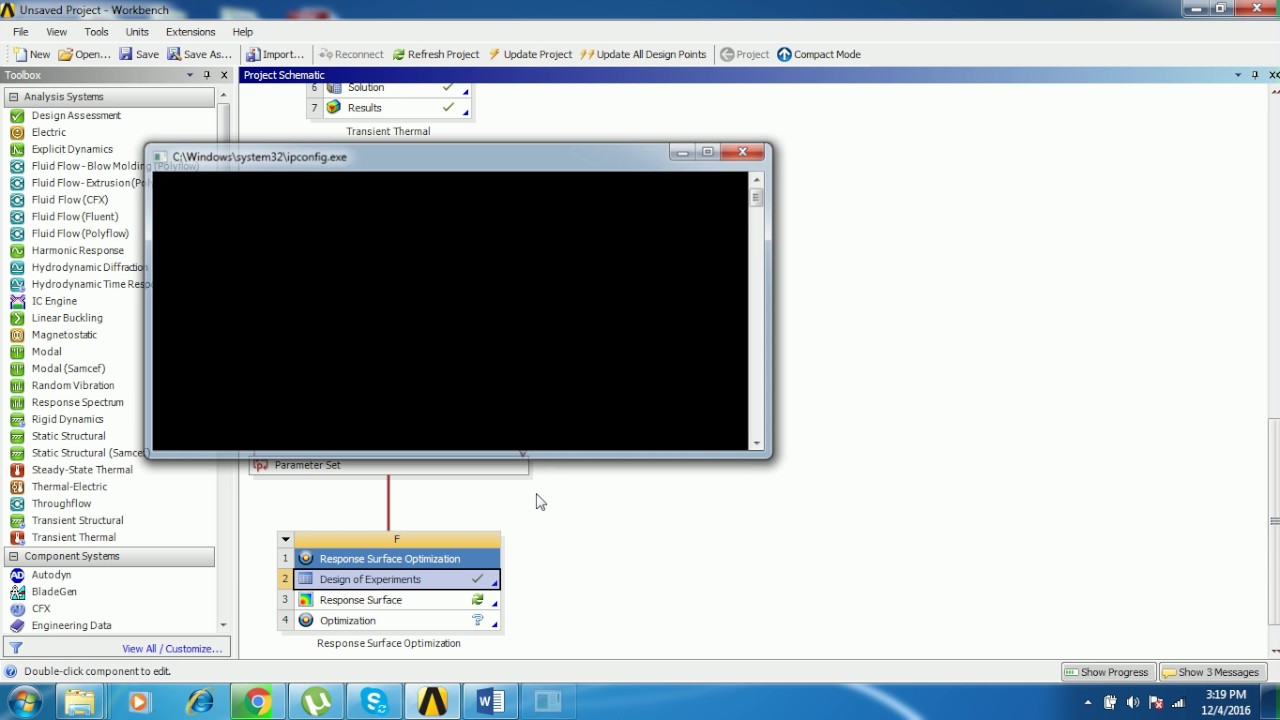Select Modal analysis system icon
The width and height of the screenshot is (1280, 720).
[x=17, y=352]
